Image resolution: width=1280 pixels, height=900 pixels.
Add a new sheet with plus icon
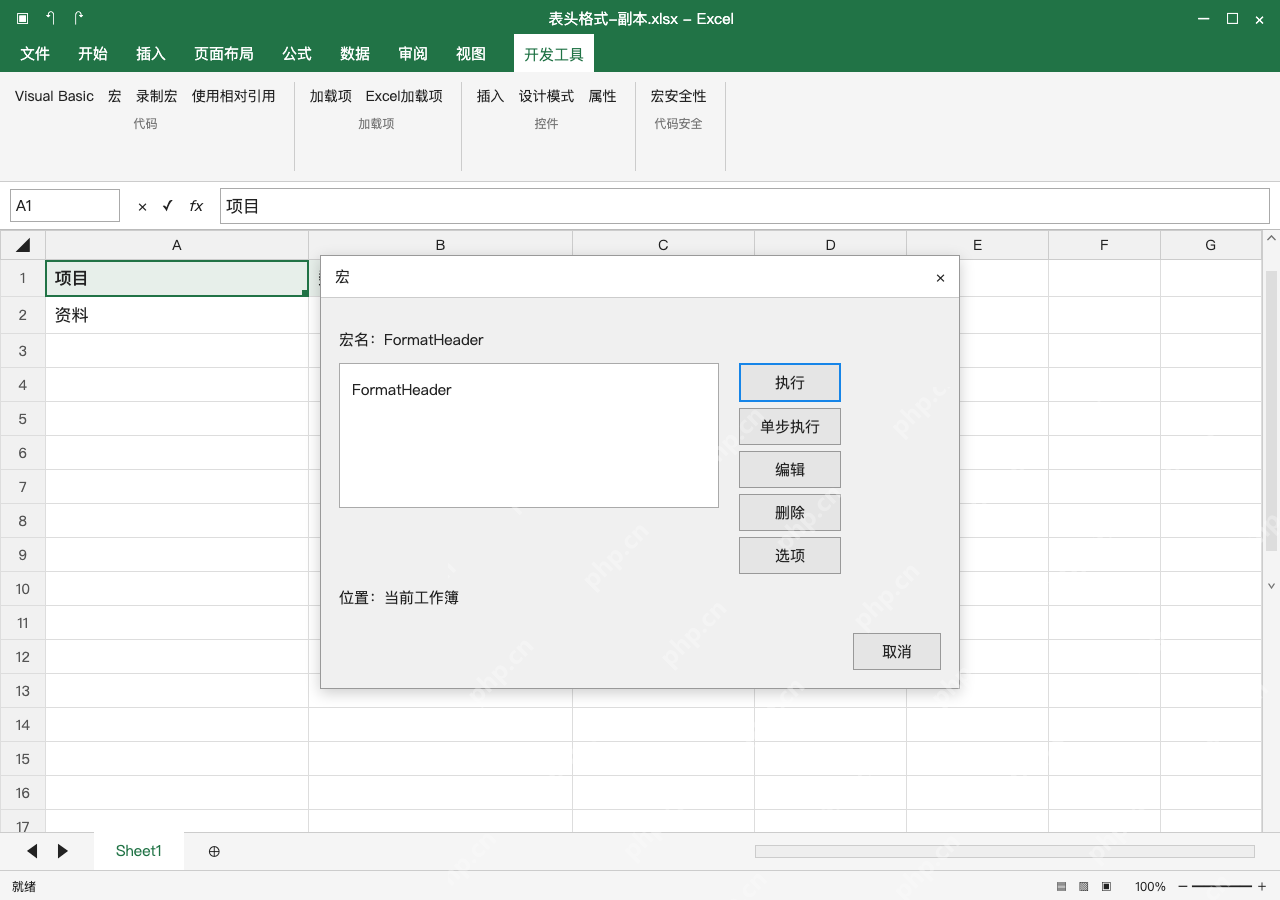click(x=214, y=851)
